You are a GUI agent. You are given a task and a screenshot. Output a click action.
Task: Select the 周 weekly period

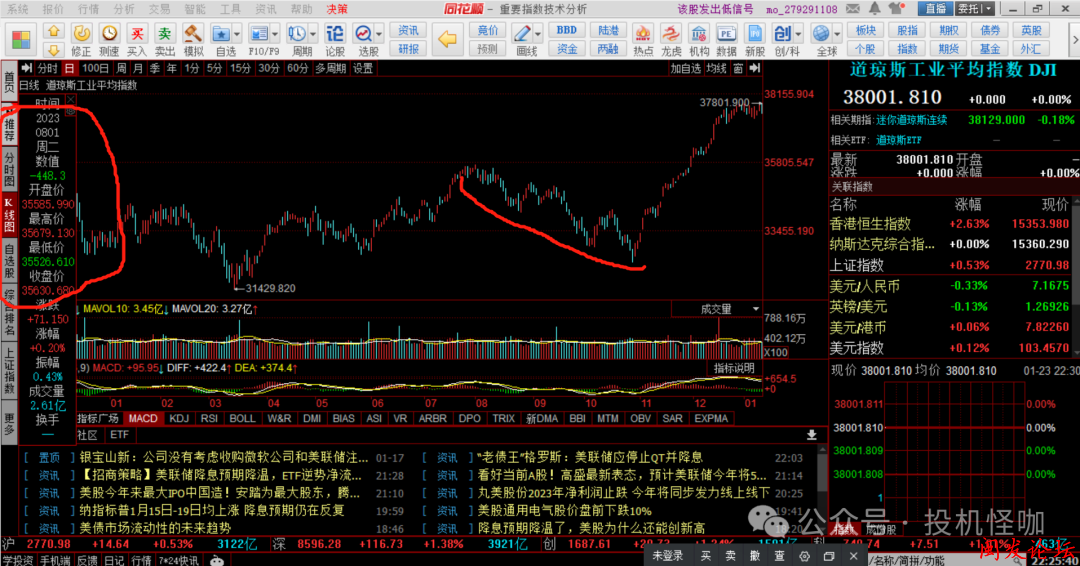tap(121, 68)
